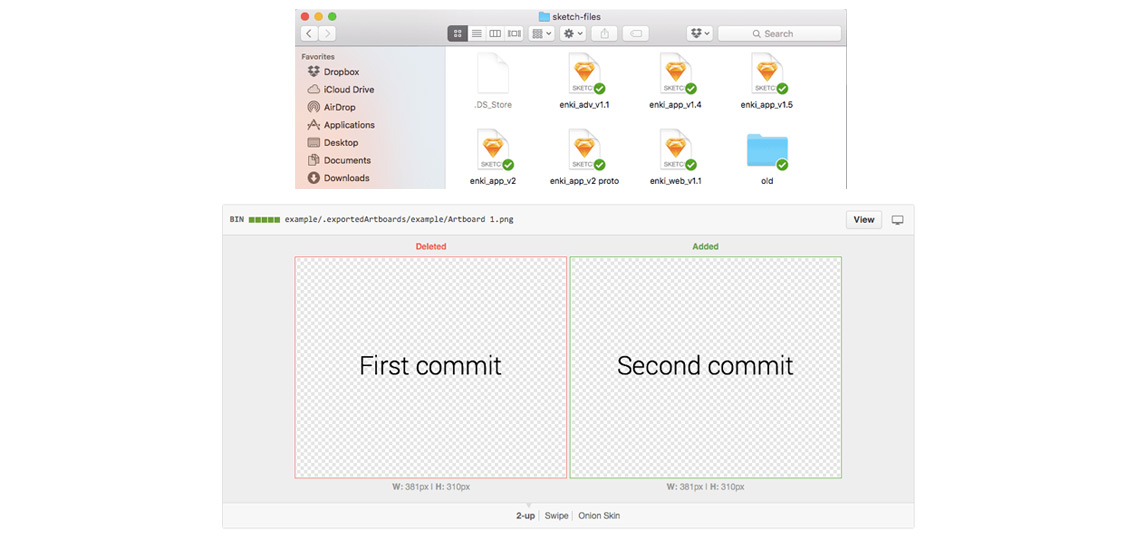Select iCloud Drive in the sidebar
This screenshot has width=1131, height=533.
point(340,89)
